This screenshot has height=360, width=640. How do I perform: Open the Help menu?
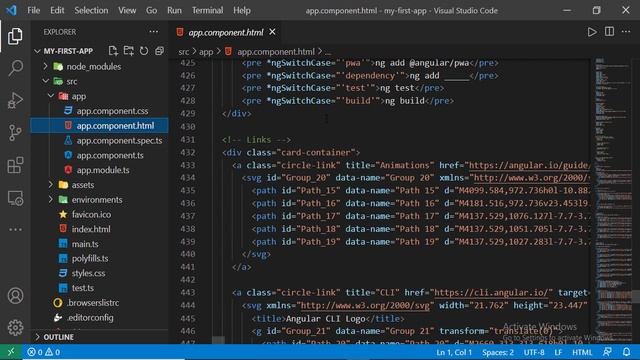242,10
